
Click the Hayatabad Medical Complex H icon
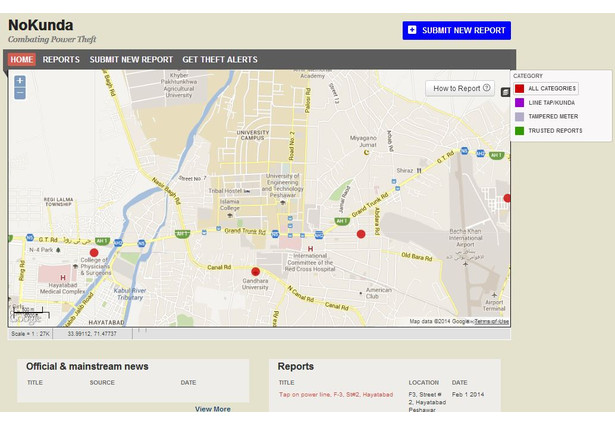pyautogui.click(x=63, y=277)
